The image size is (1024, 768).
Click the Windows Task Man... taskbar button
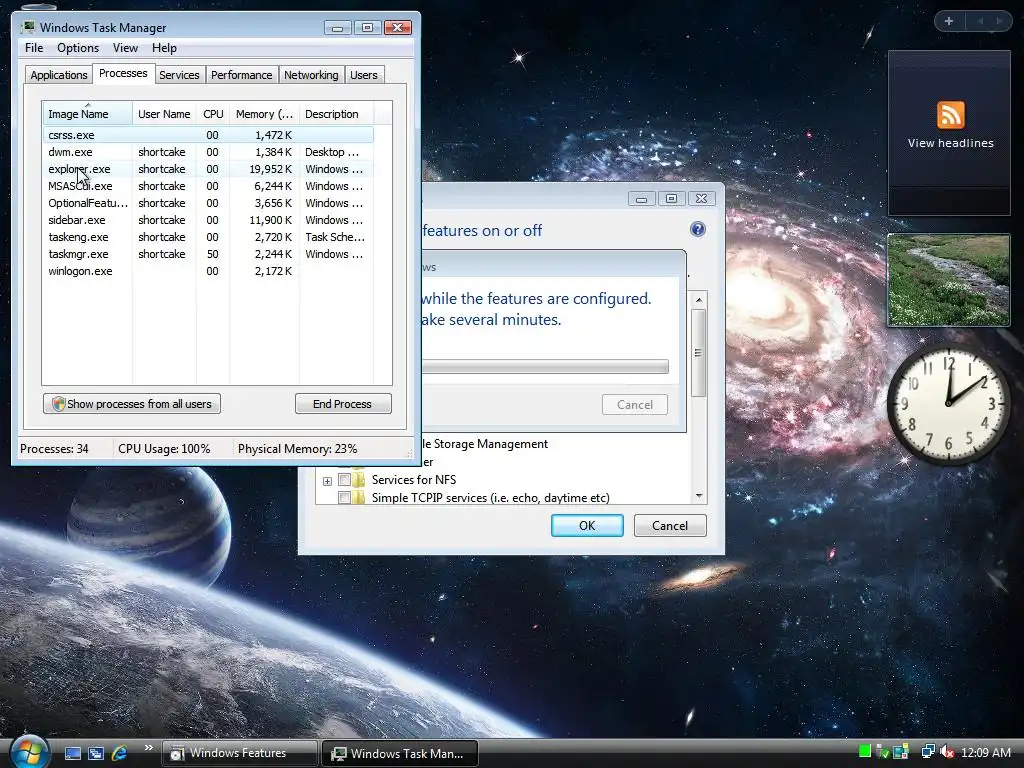[x=400, y=753]
